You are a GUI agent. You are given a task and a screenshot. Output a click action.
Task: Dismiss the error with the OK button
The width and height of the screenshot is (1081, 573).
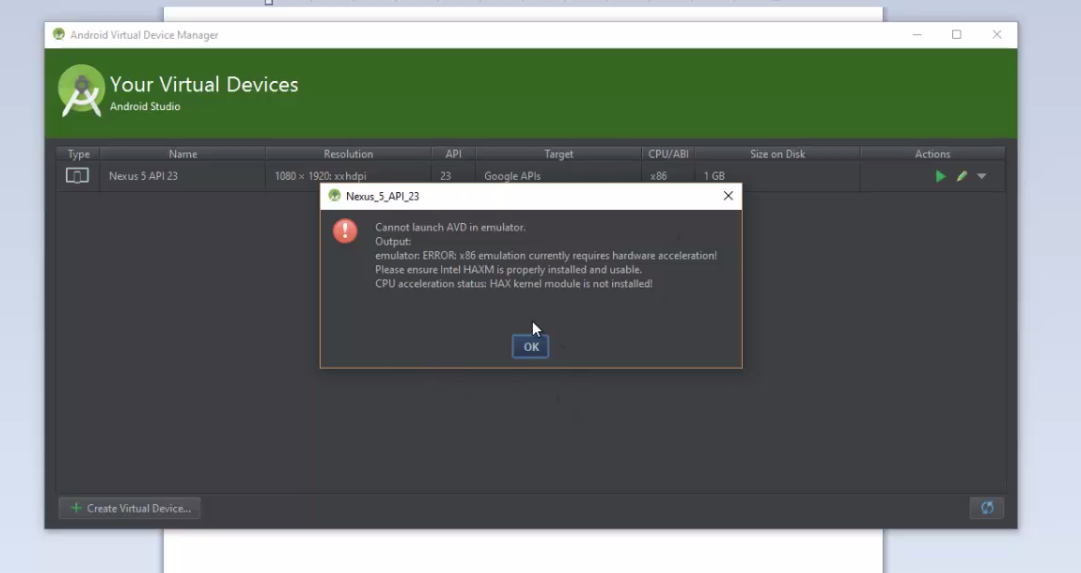(x=530, y=347)
